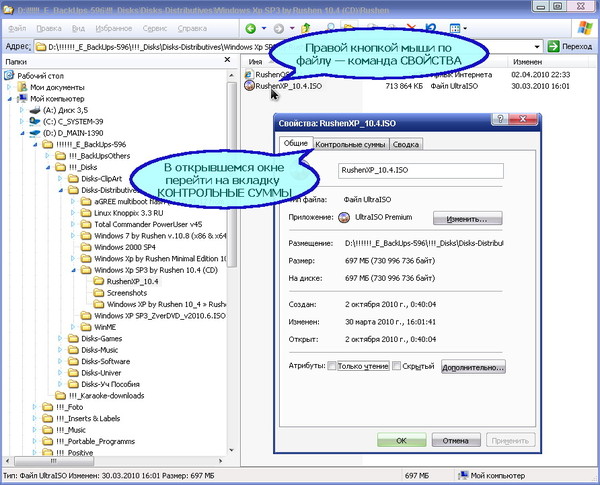Viewport: 600px width, 485px height.
Task: Select the Общие tab
Action: tap(295, 143)
